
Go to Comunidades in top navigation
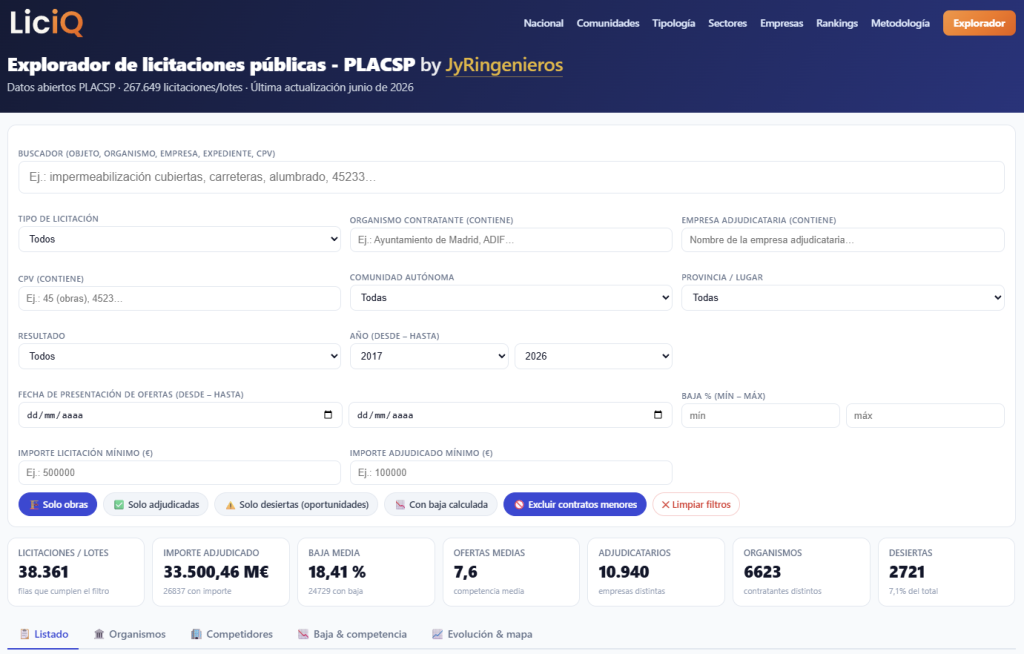coord(608,24)
